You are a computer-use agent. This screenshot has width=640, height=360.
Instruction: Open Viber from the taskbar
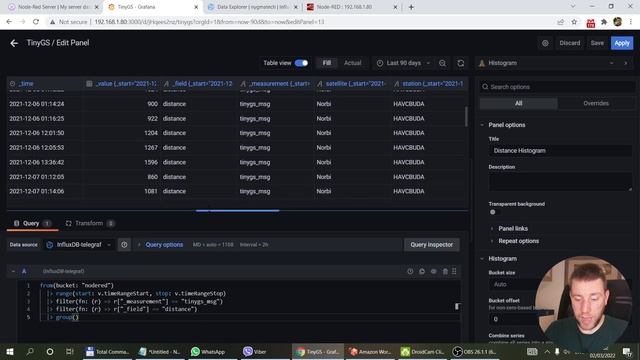point(255,351)
